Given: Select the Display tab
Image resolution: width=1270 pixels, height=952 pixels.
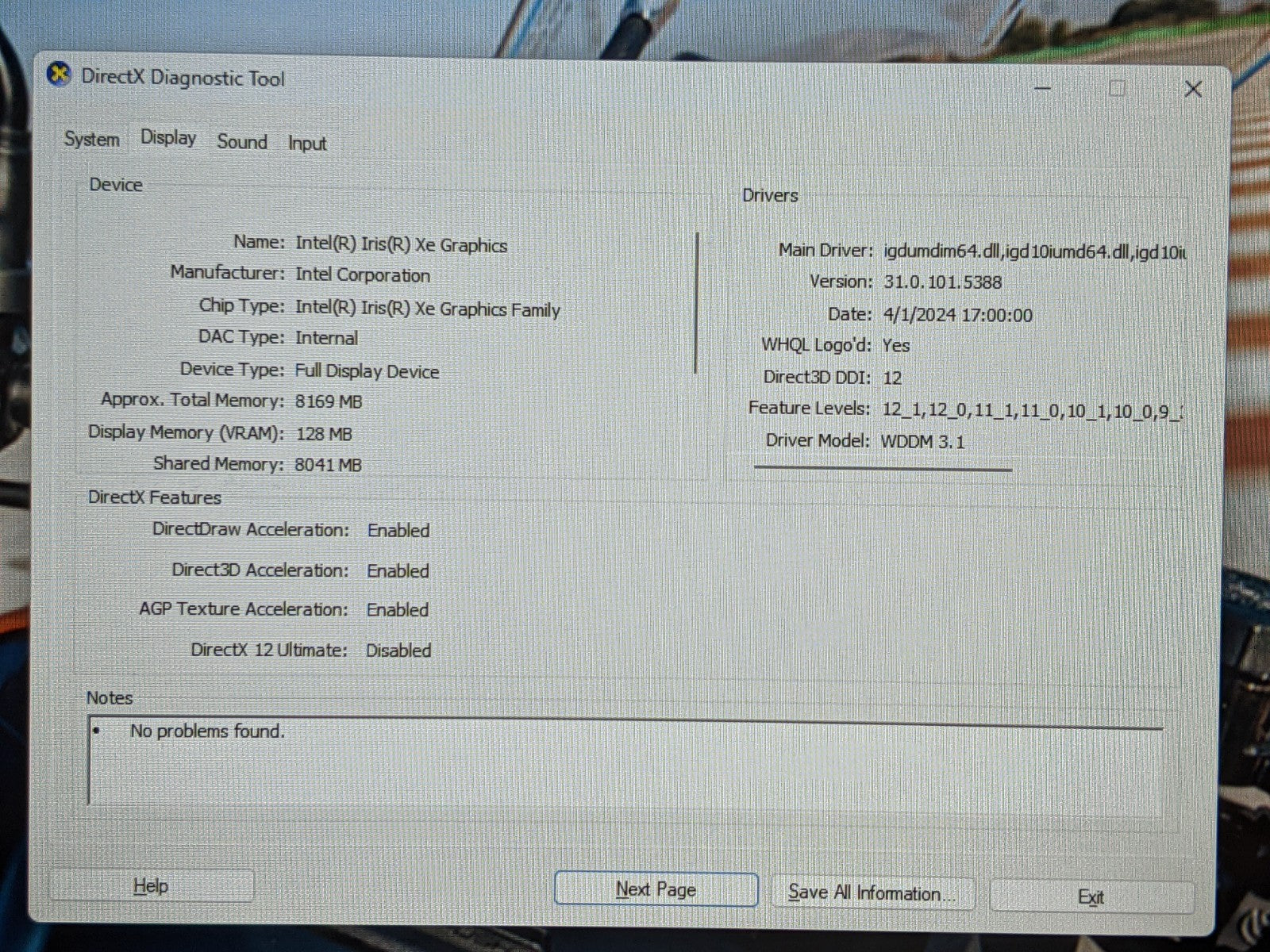Looking at the screenshot, I should (168, 138).
